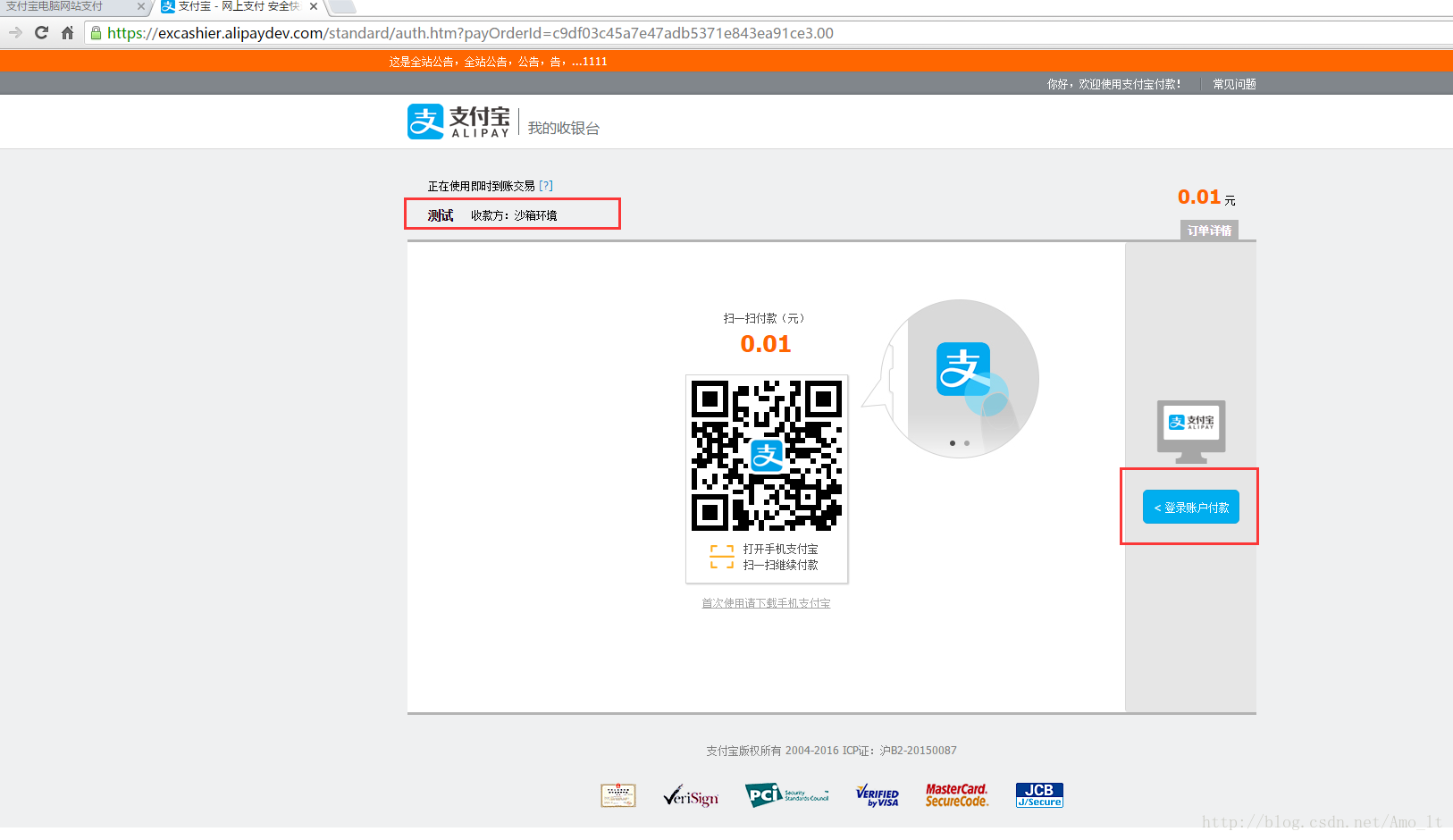Click the browser forward arrow

pyautogui.click(x=15, y=33)
